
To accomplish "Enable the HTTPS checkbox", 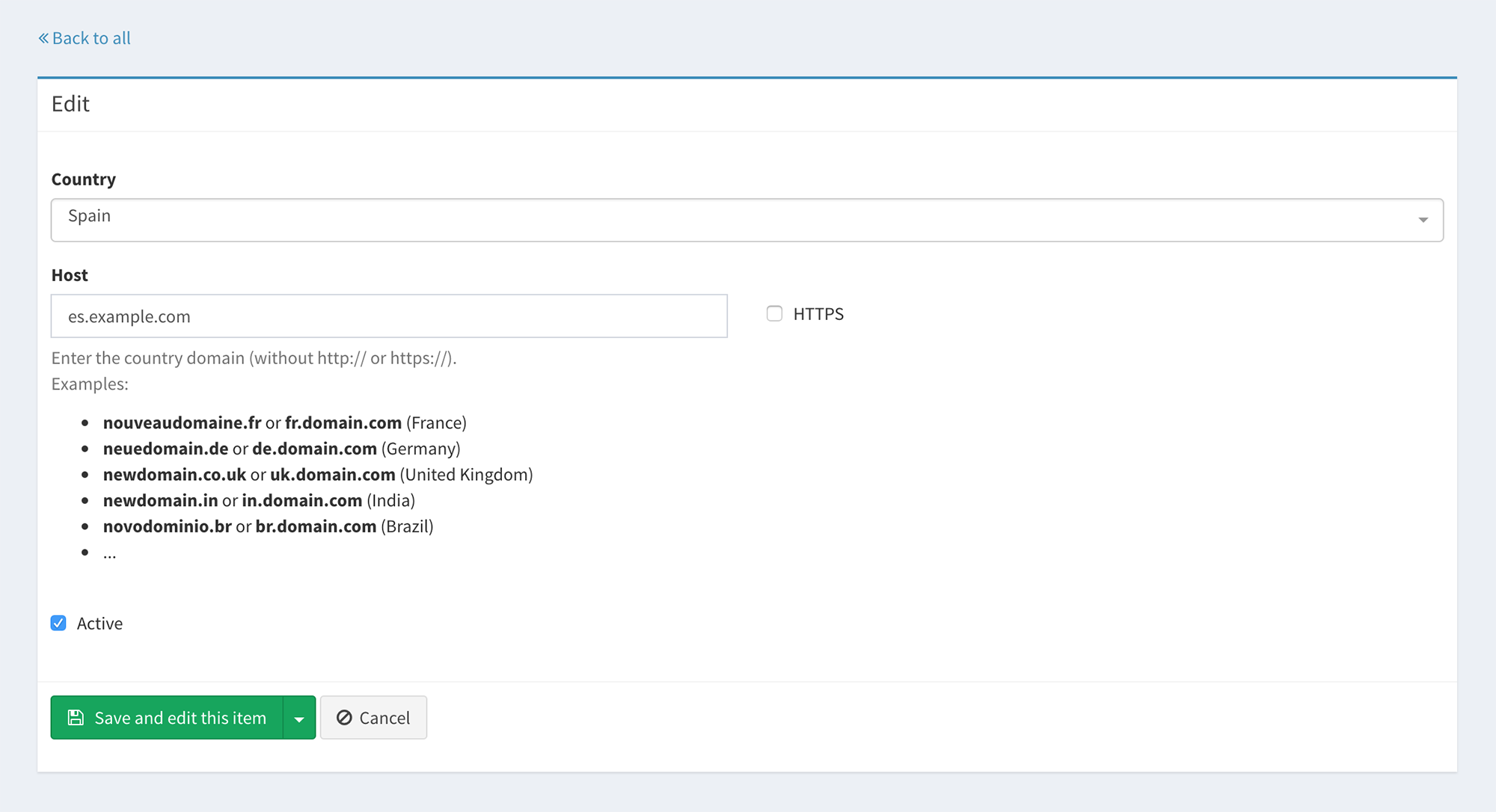I will (x=774, y=314).
